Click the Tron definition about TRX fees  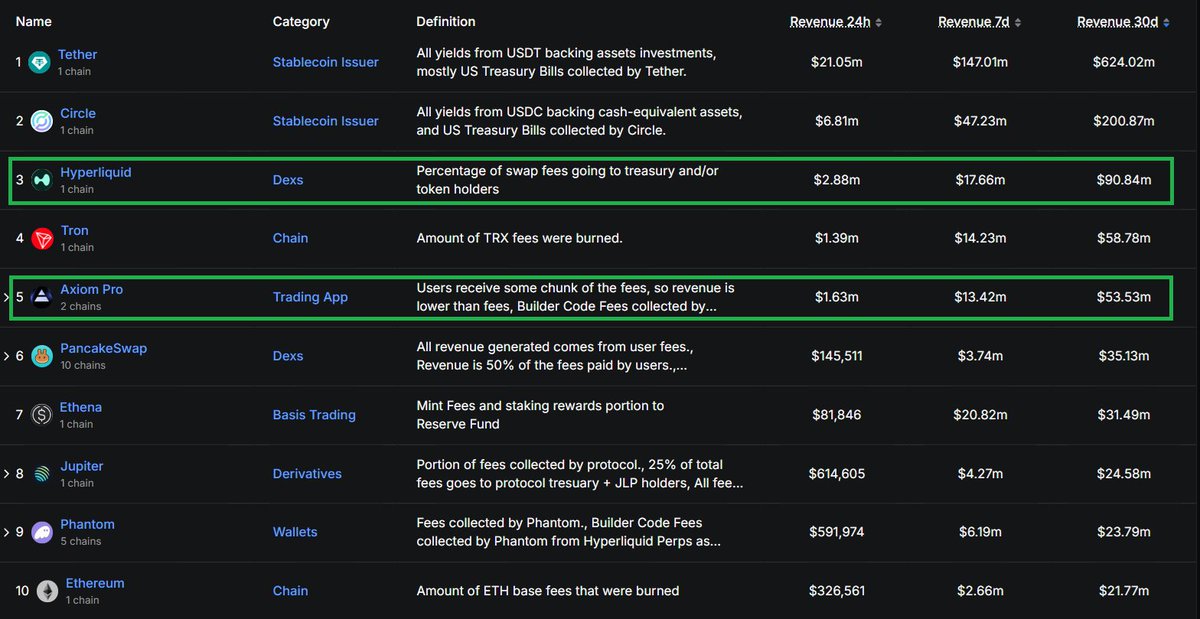[x=519, y=238]
